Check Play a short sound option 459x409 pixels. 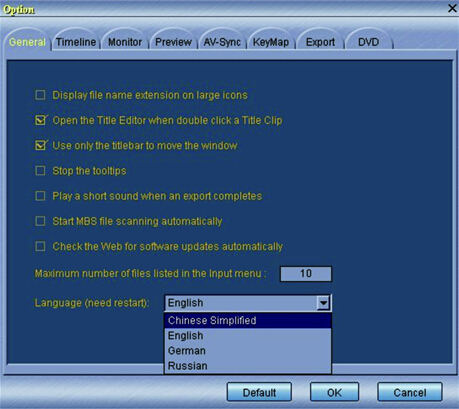pyautogui.click(x=40, y=196)
